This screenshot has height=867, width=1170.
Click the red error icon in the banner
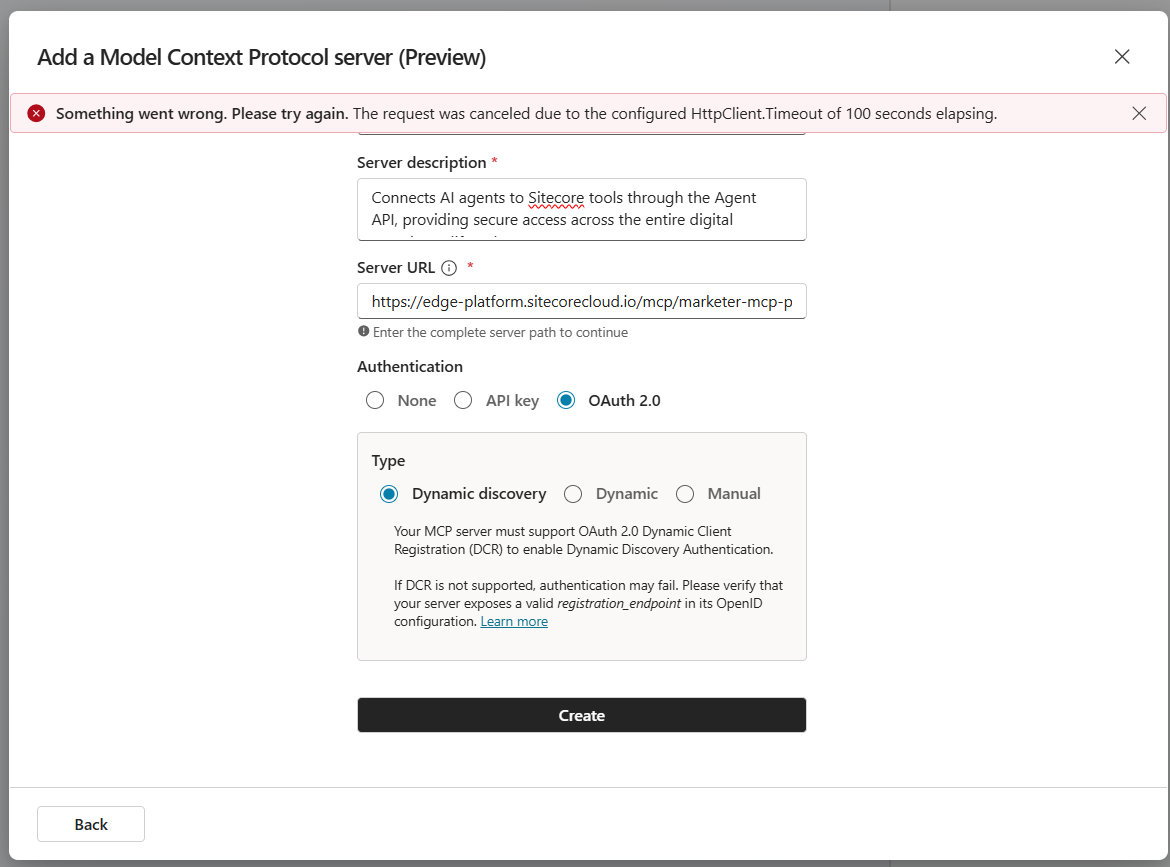pyautogui.click(x=36, y=113)
